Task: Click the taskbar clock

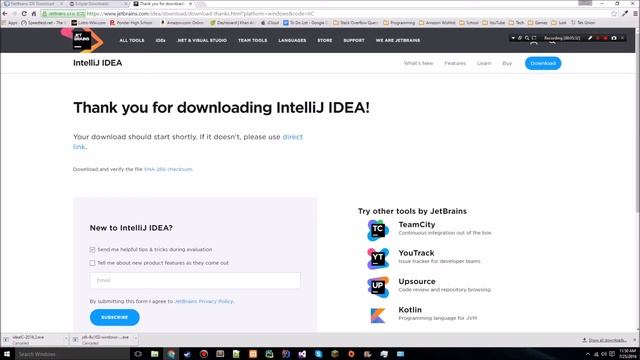Action: click(x=627, y=354)
